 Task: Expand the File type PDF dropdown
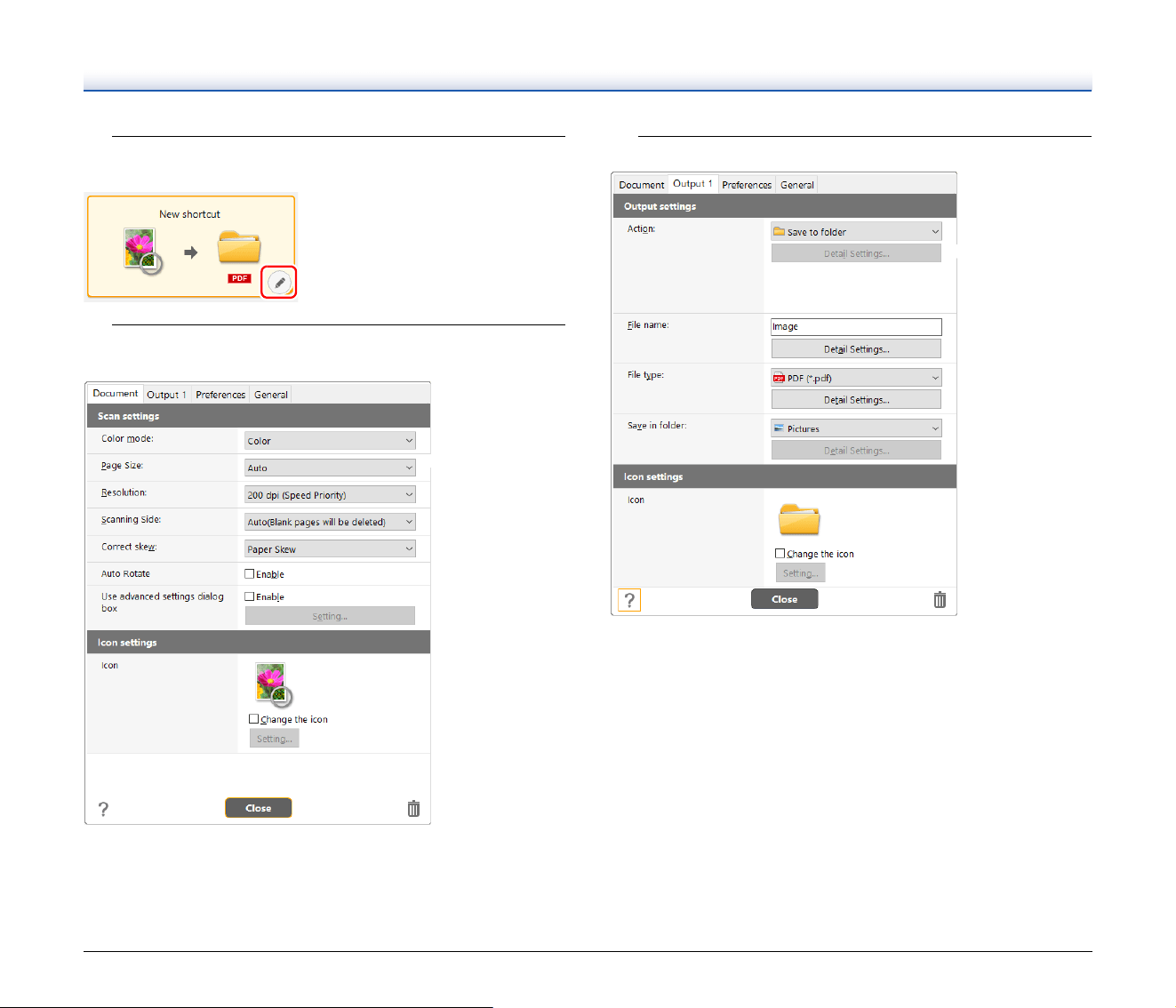(856, 377)
